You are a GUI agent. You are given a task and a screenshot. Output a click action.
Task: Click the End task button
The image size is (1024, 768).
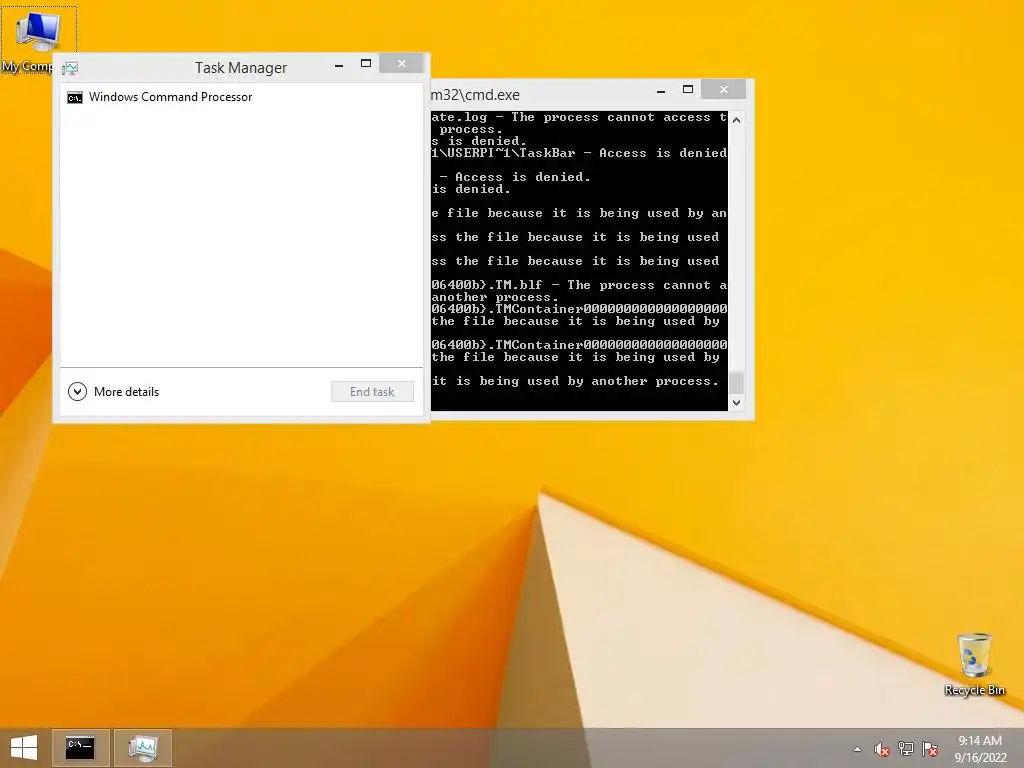tap(372, 392)
